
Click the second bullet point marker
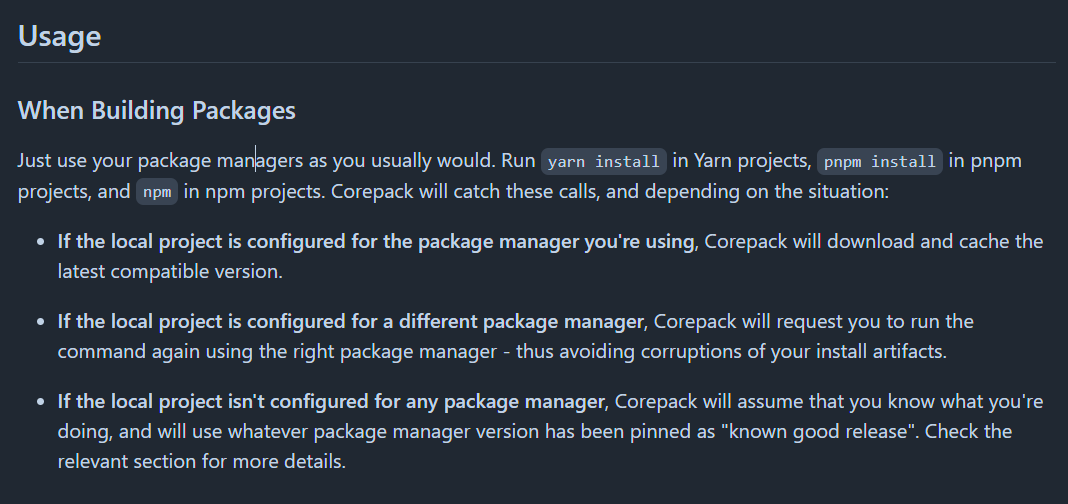point(42,322)
